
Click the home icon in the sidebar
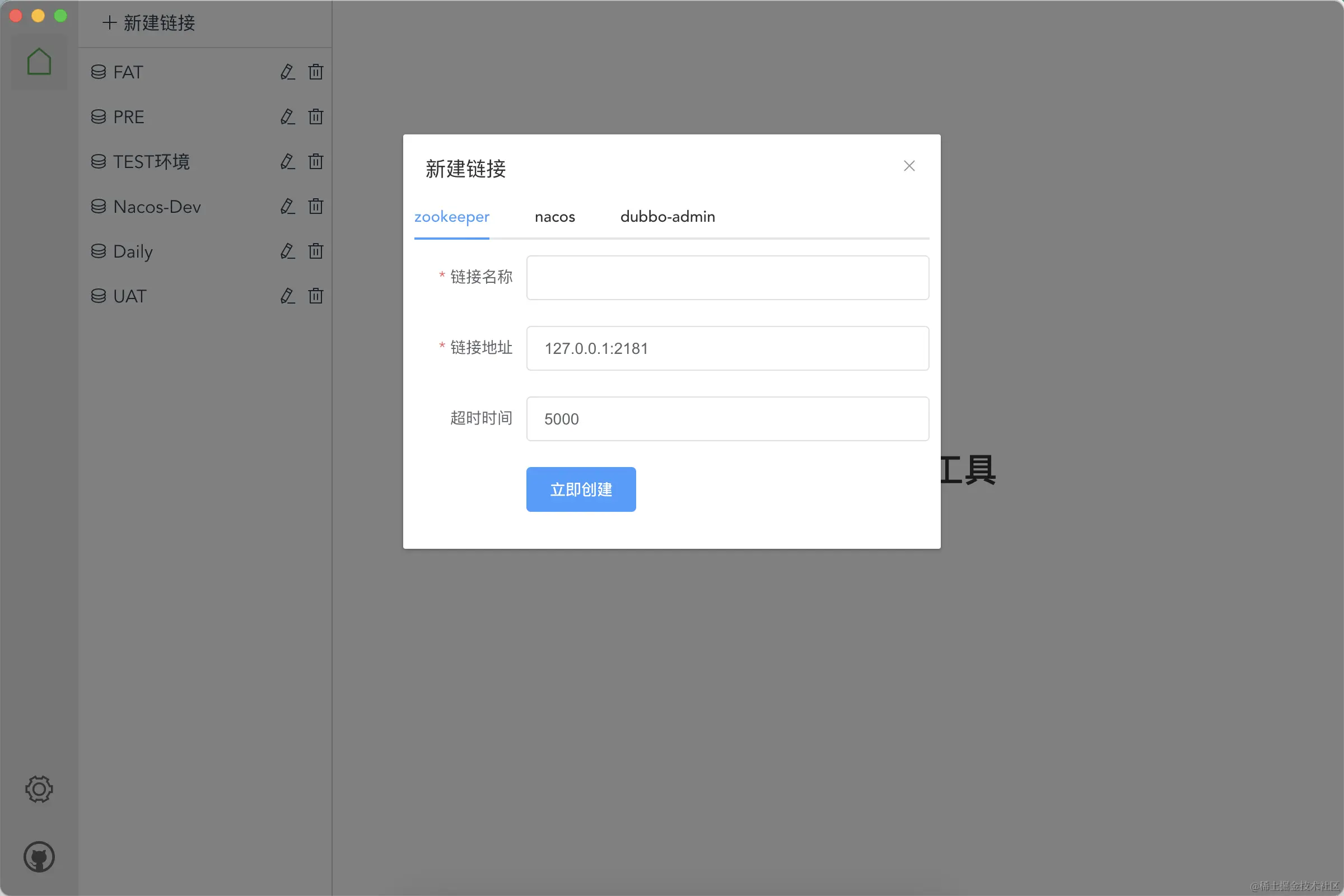(39, 61)
